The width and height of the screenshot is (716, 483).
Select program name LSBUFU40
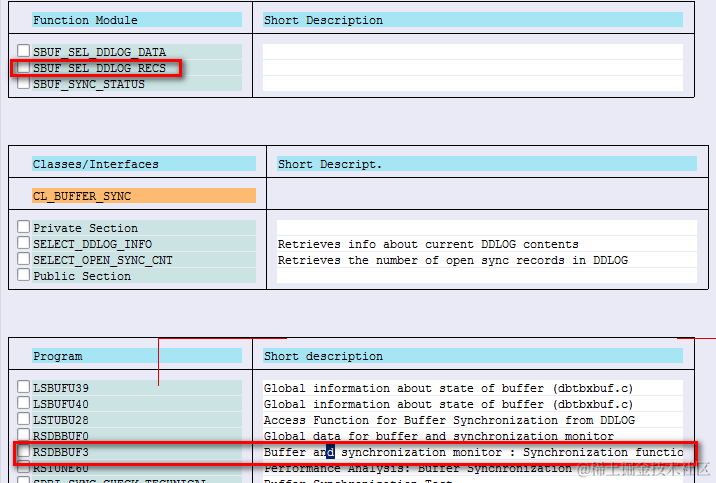pyautogui.click(x=61, y=404)
